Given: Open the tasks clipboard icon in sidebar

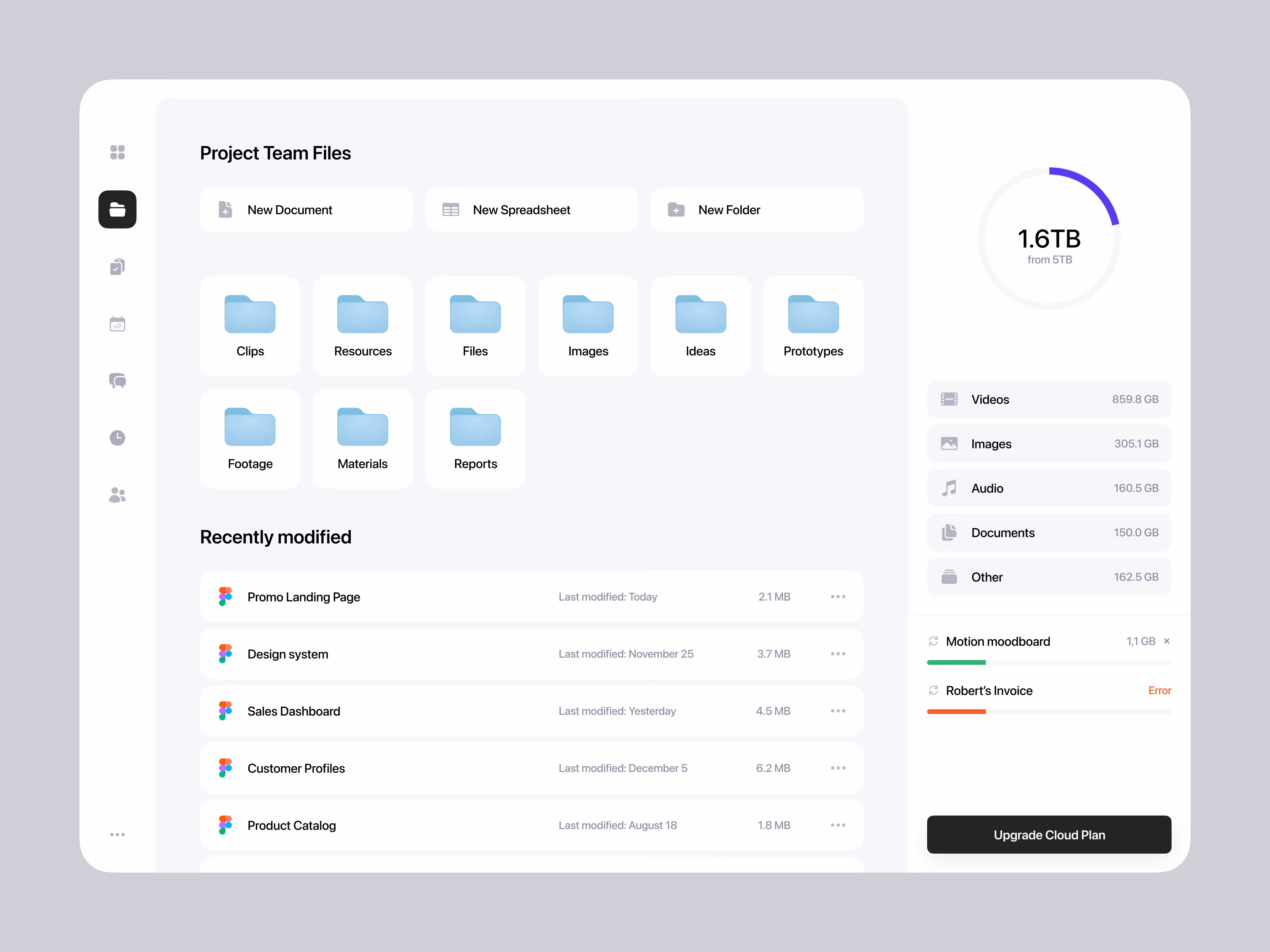Looking at the screenshot, I should tap(117, 266).
